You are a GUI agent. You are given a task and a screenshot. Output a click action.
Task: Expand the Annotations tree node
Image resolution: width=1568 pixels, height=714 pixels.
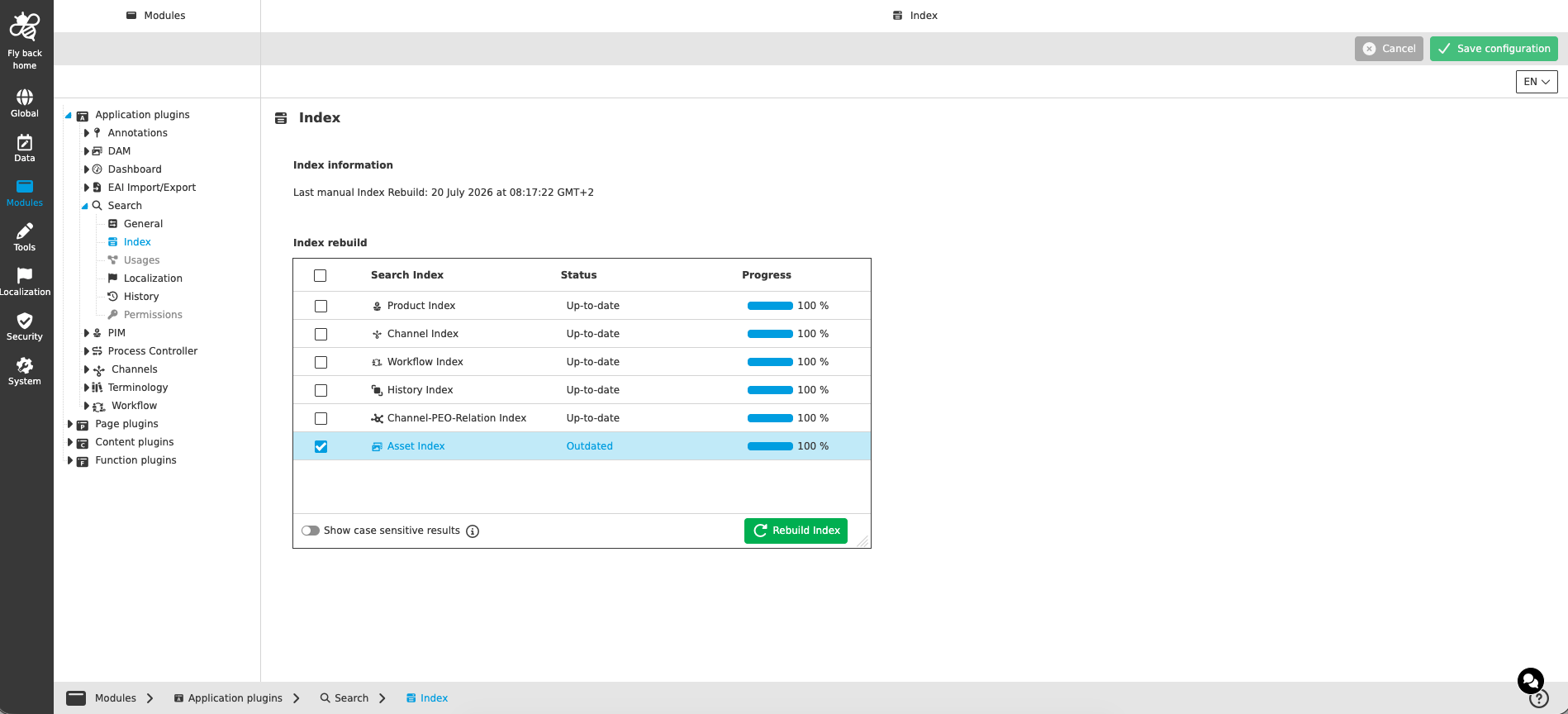[86, 133]
